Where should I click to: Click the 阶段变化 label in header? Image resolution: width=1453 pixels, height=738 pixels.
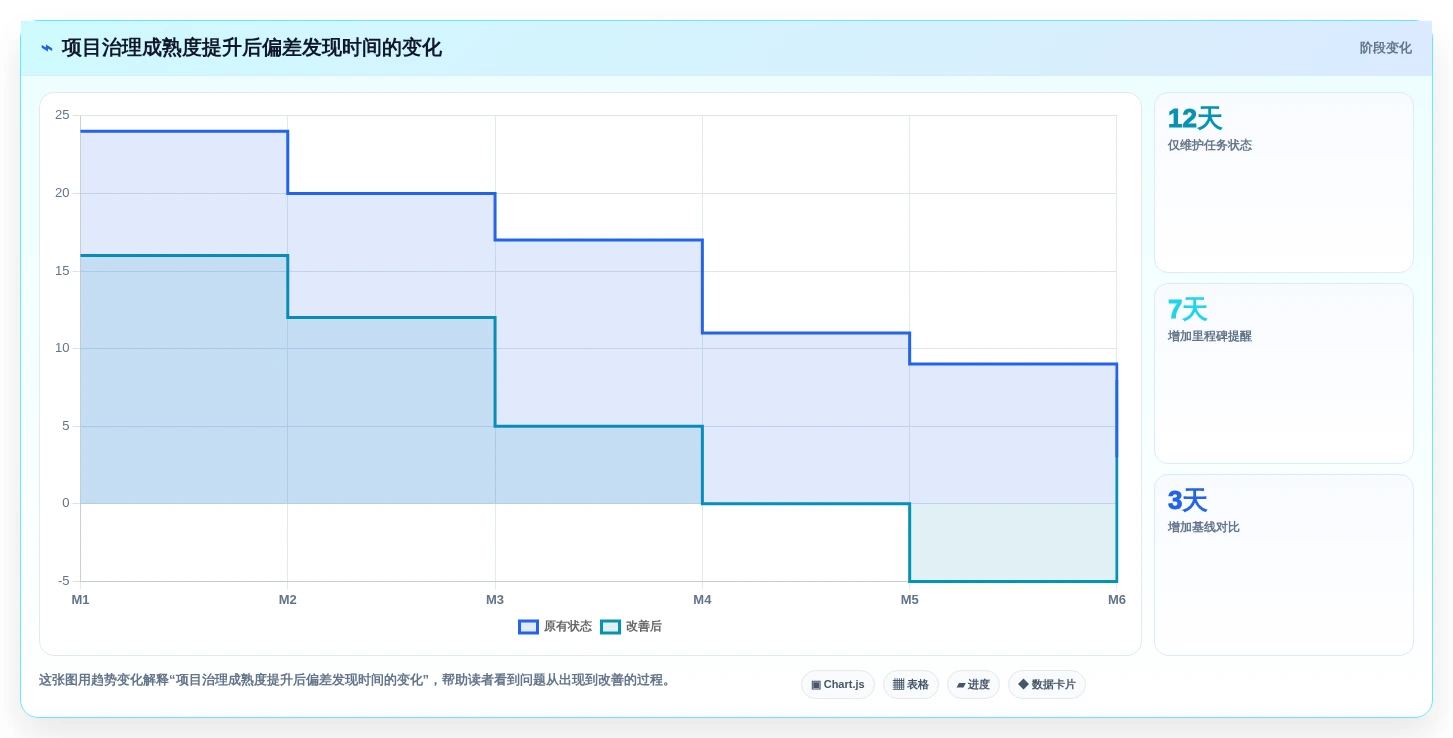click(x=1385, y=48)
